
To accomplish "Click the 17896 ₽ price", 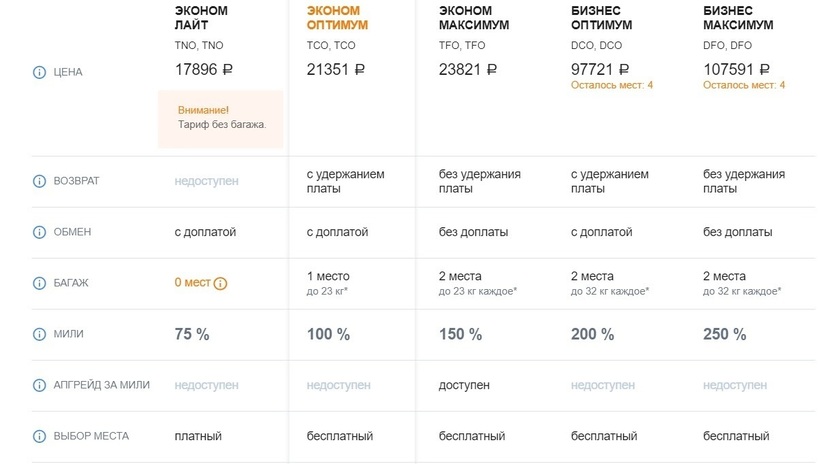I will pyautogui.click(x=204, y=69).
